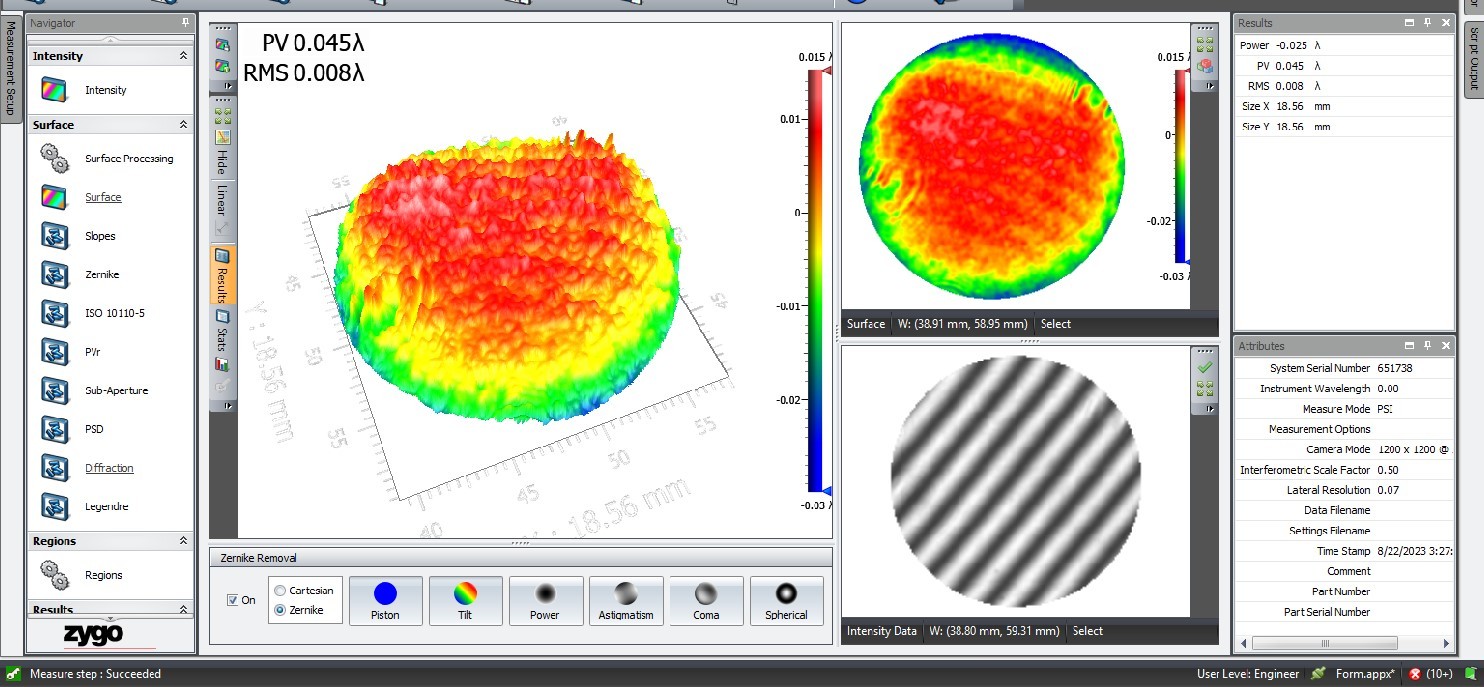
Task: Open the Diffraction analysis icon
Action: click(x=54, y=467)
